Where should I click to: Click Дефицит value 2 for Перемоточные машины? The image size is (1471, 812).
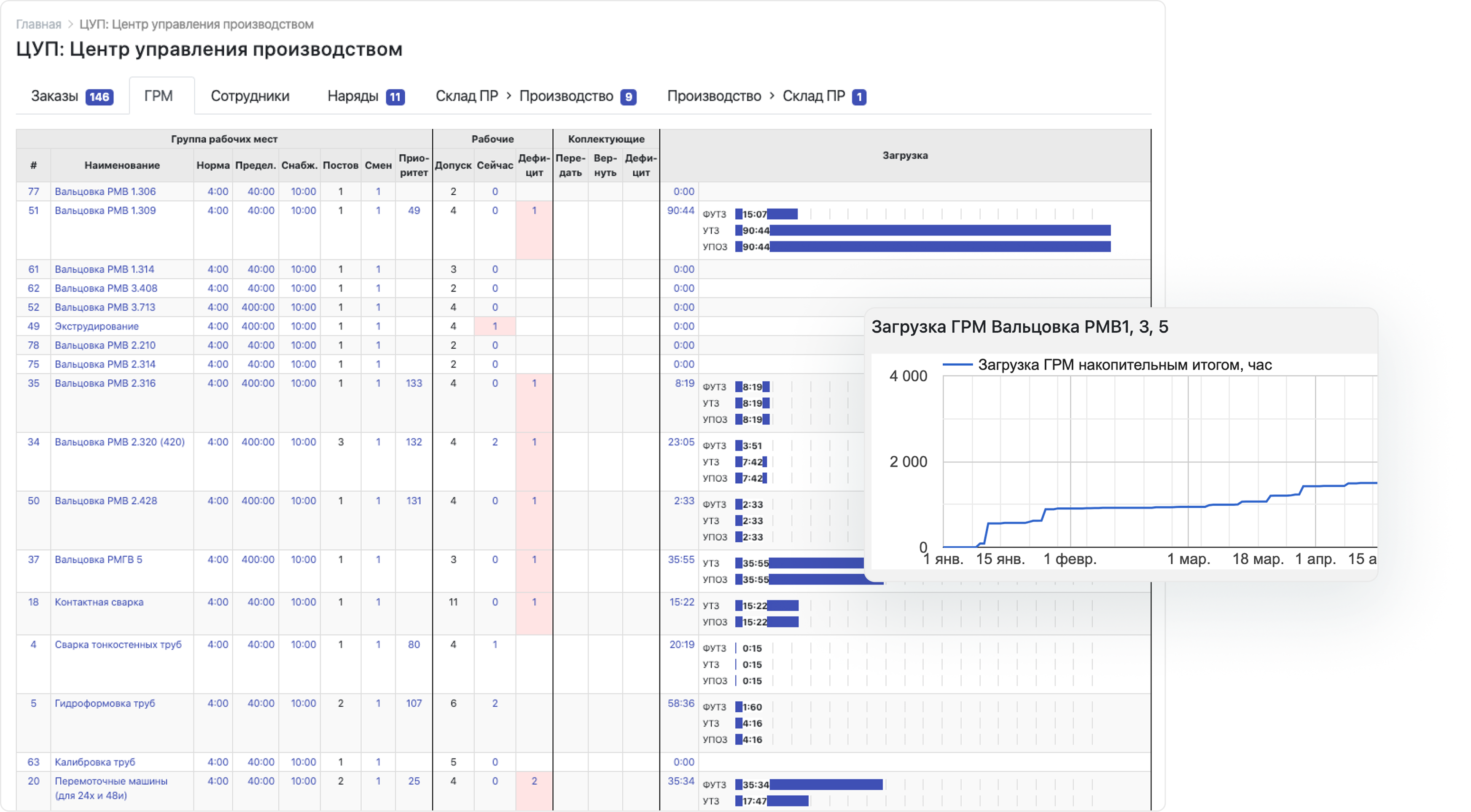point(534,781)
